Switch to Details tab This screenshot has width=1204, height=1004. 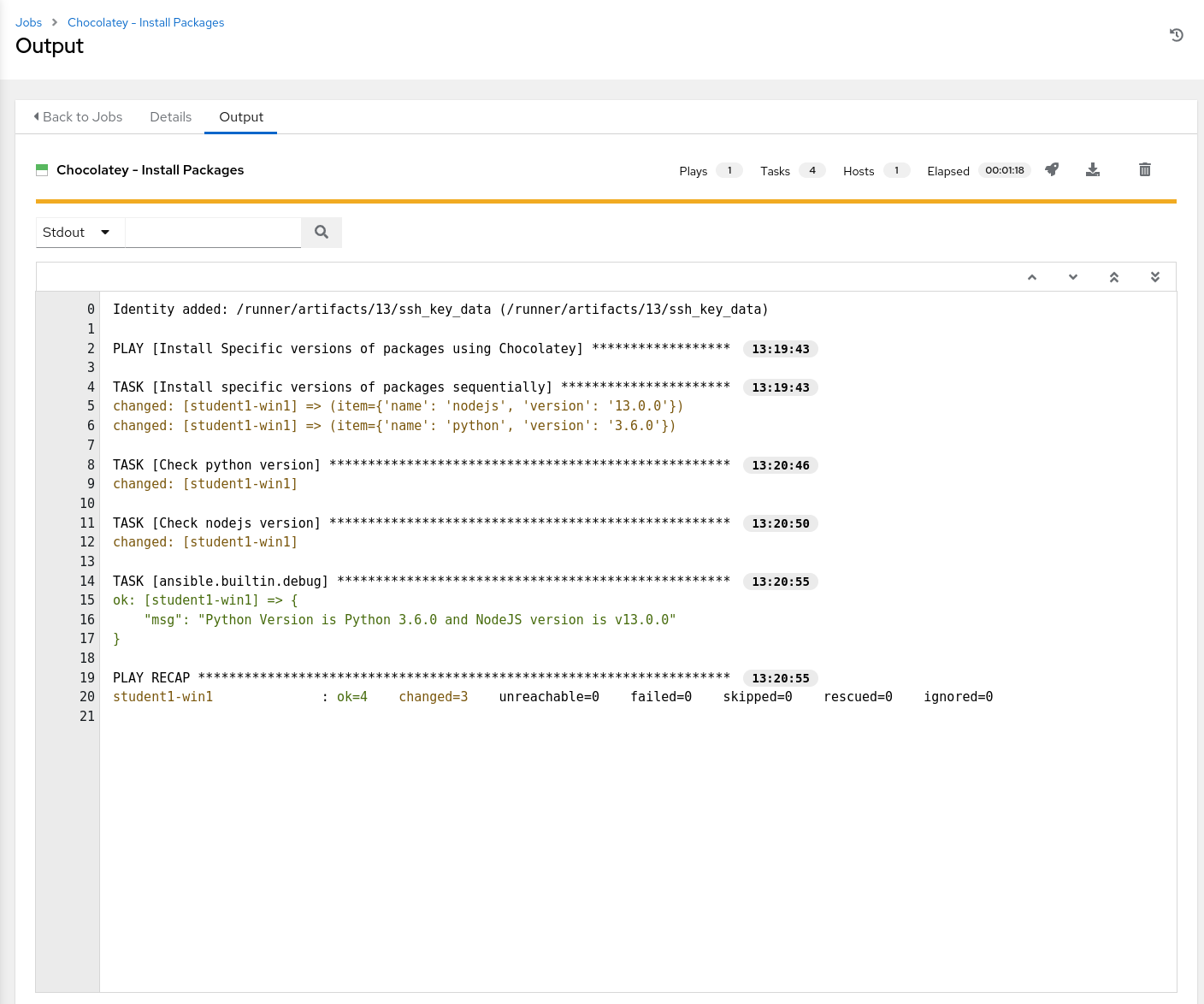pos(171,117)
